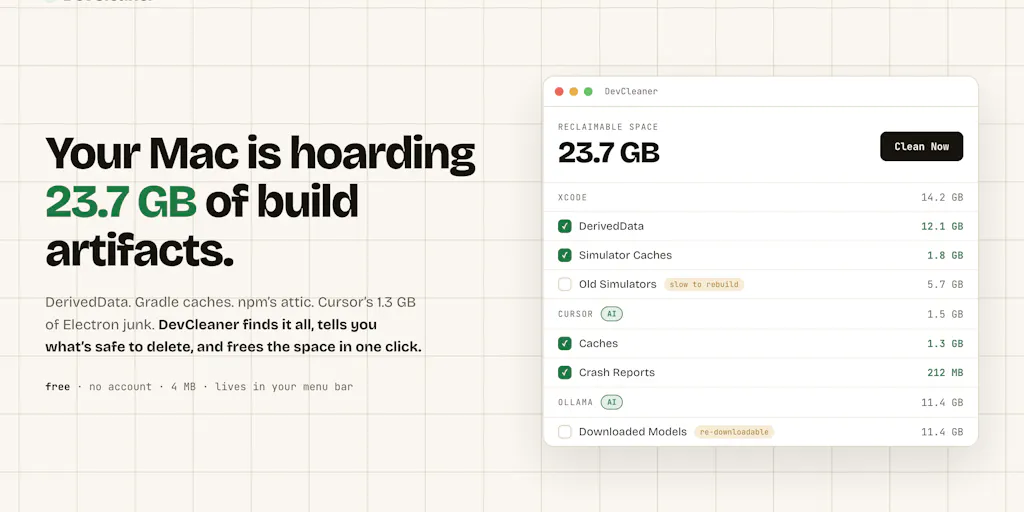Click the 'slow to rebuild' tag
Viewport: 1024px width, 512px height.
(704, 285)
